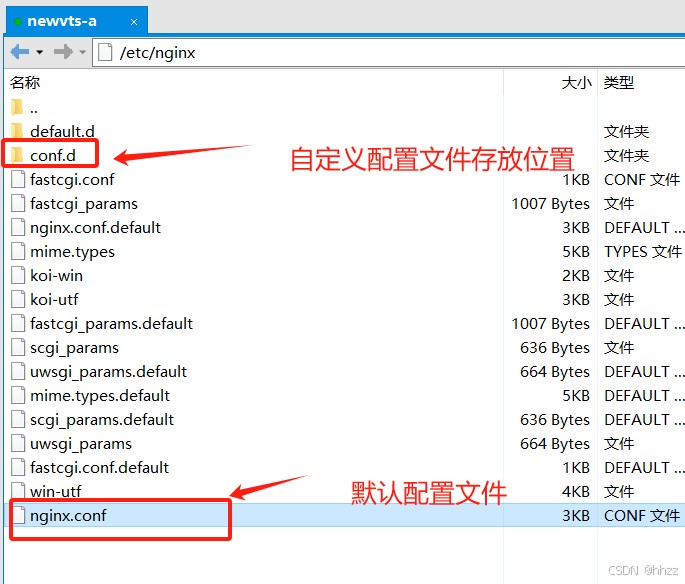685x584 pixels.
Task: Open the forward history dropdown arrow
Action: coord(83,52)
